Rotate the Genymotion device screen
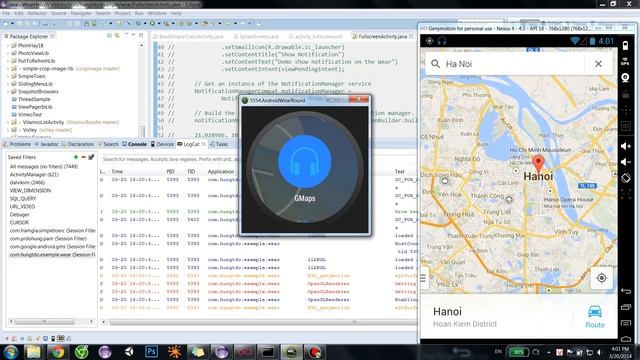640x360 pixels. [625, 178]
